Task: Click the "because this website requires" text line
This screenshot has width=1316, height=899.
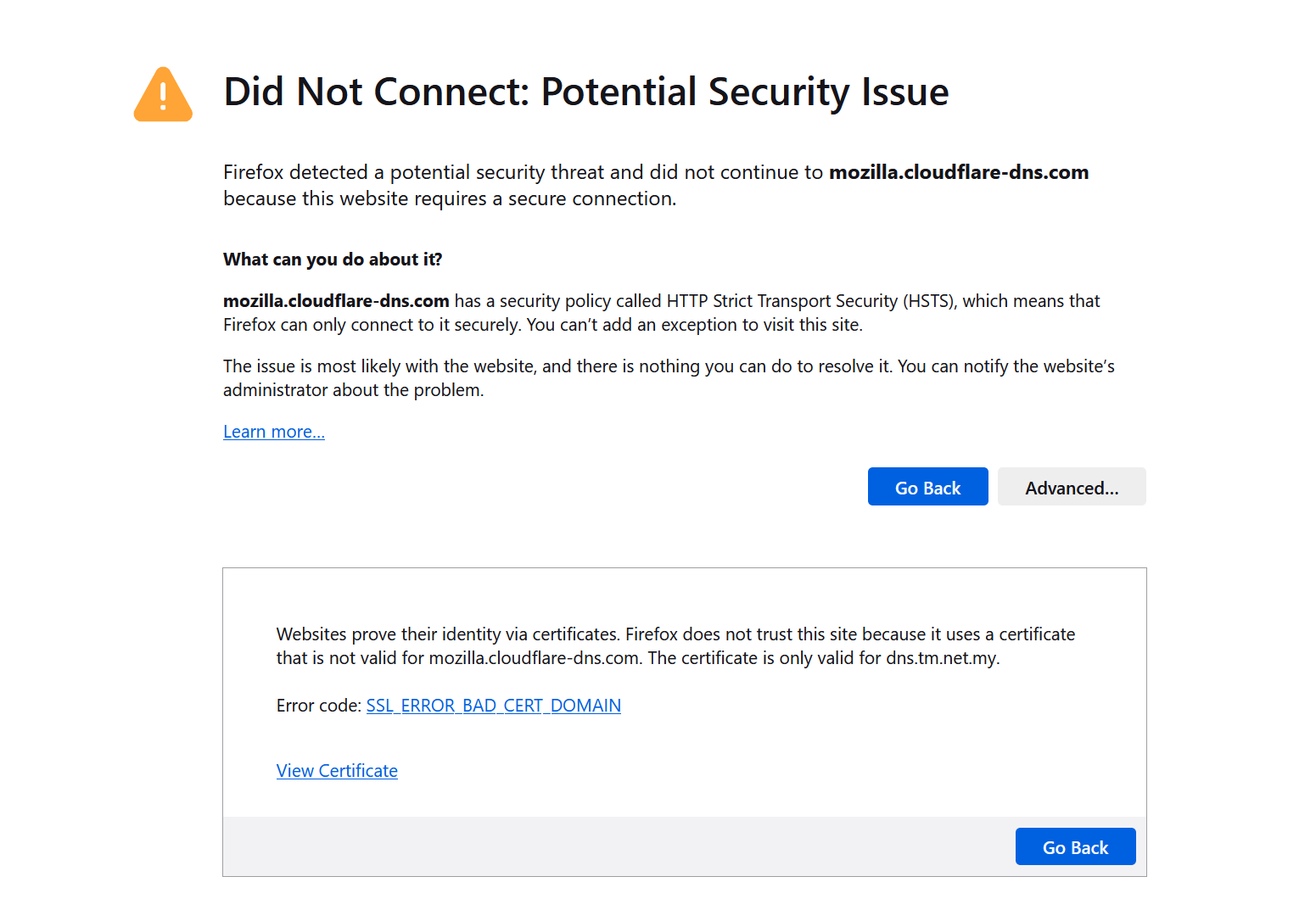Action: pos(449,198)
